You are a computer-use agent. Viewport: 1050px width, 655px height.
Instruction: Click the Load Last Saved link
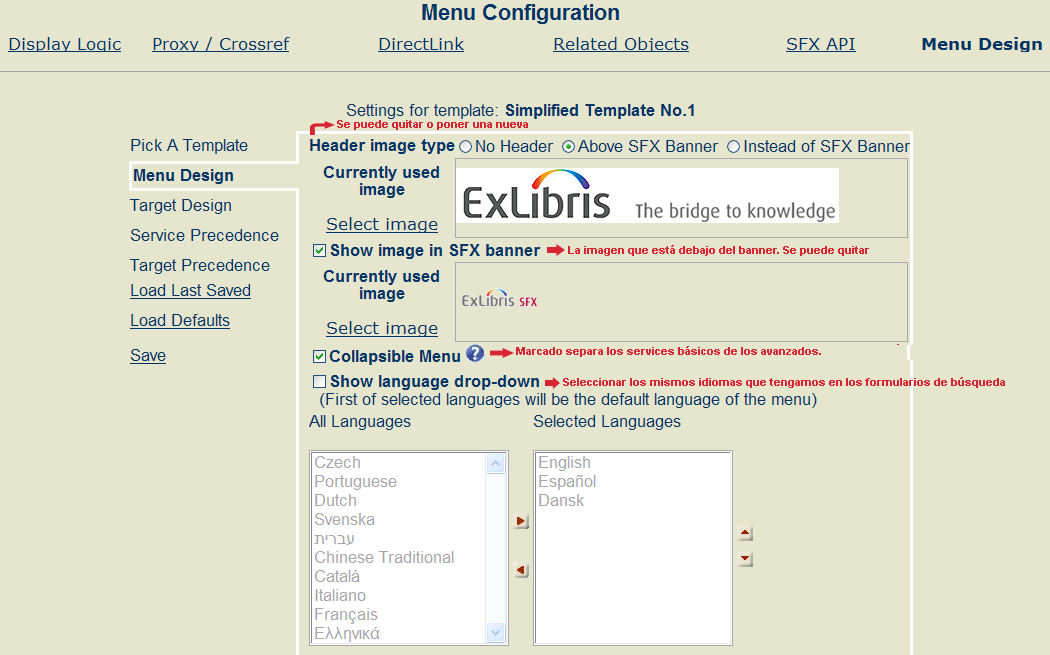coord(190,291)
